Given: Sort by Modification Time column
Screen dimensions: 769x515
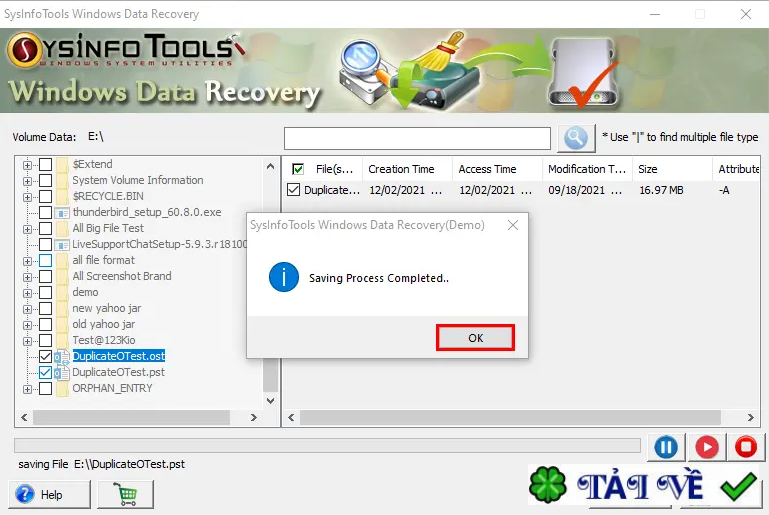Looking at the screenshot, I should click(587, 169).
